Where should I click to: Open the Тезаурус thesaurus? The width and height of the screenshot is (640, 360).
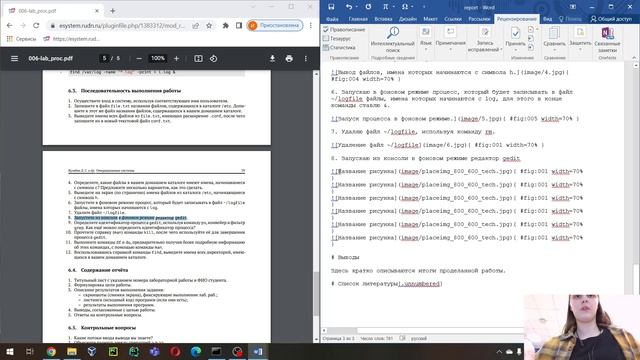pyautogui.click(x=337, y=38)
